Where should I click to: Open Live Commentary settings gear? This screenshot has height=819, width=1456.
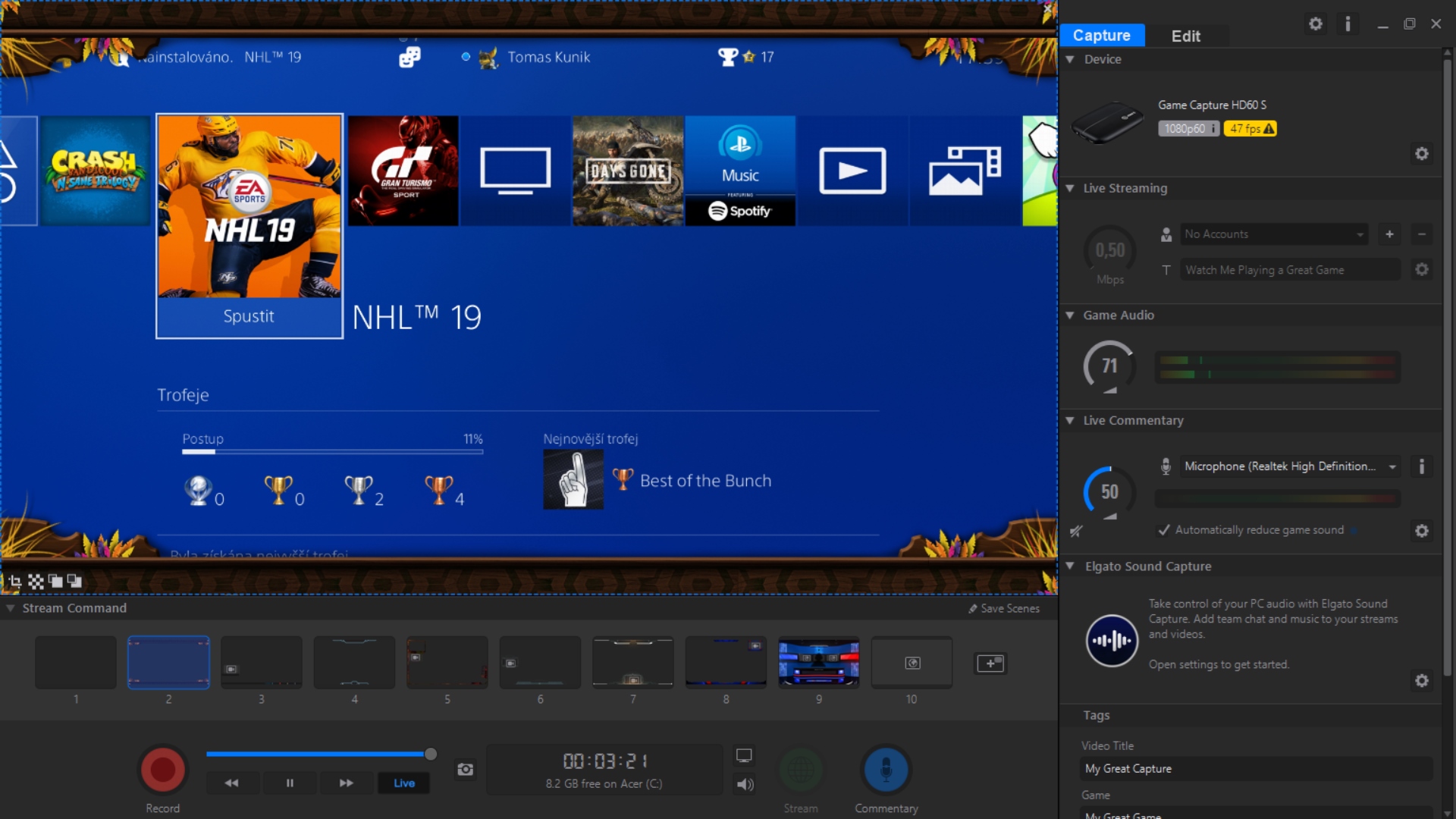tap(1422, 531)
